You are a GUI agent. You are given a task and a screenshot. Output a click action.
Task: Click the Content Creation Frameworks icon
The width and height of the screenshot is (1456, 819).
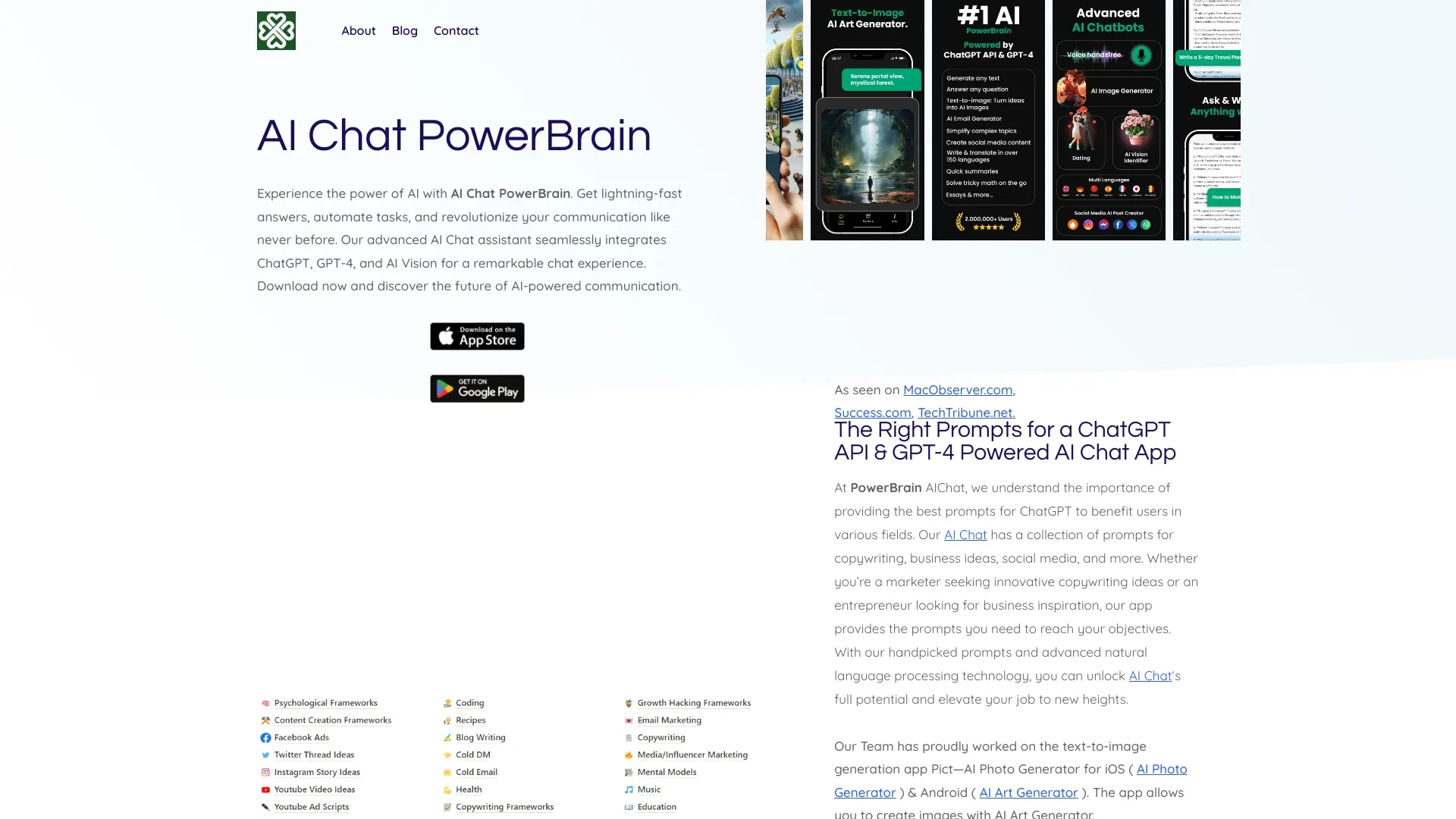click(266, 720)
